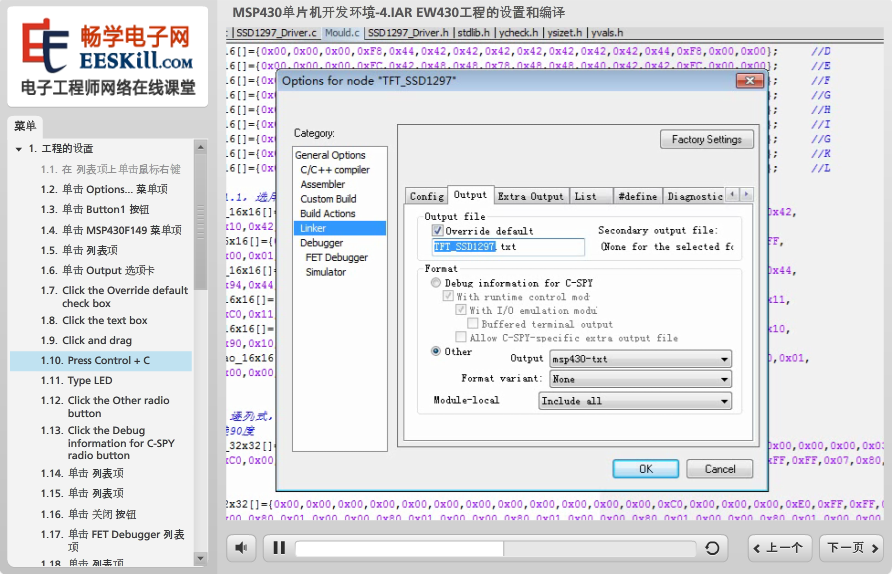The width and height of the screenshot is (892, 574).
Task: Open step 1.2 单击 Options... 菜单项
Action: (x=104, y=189)
